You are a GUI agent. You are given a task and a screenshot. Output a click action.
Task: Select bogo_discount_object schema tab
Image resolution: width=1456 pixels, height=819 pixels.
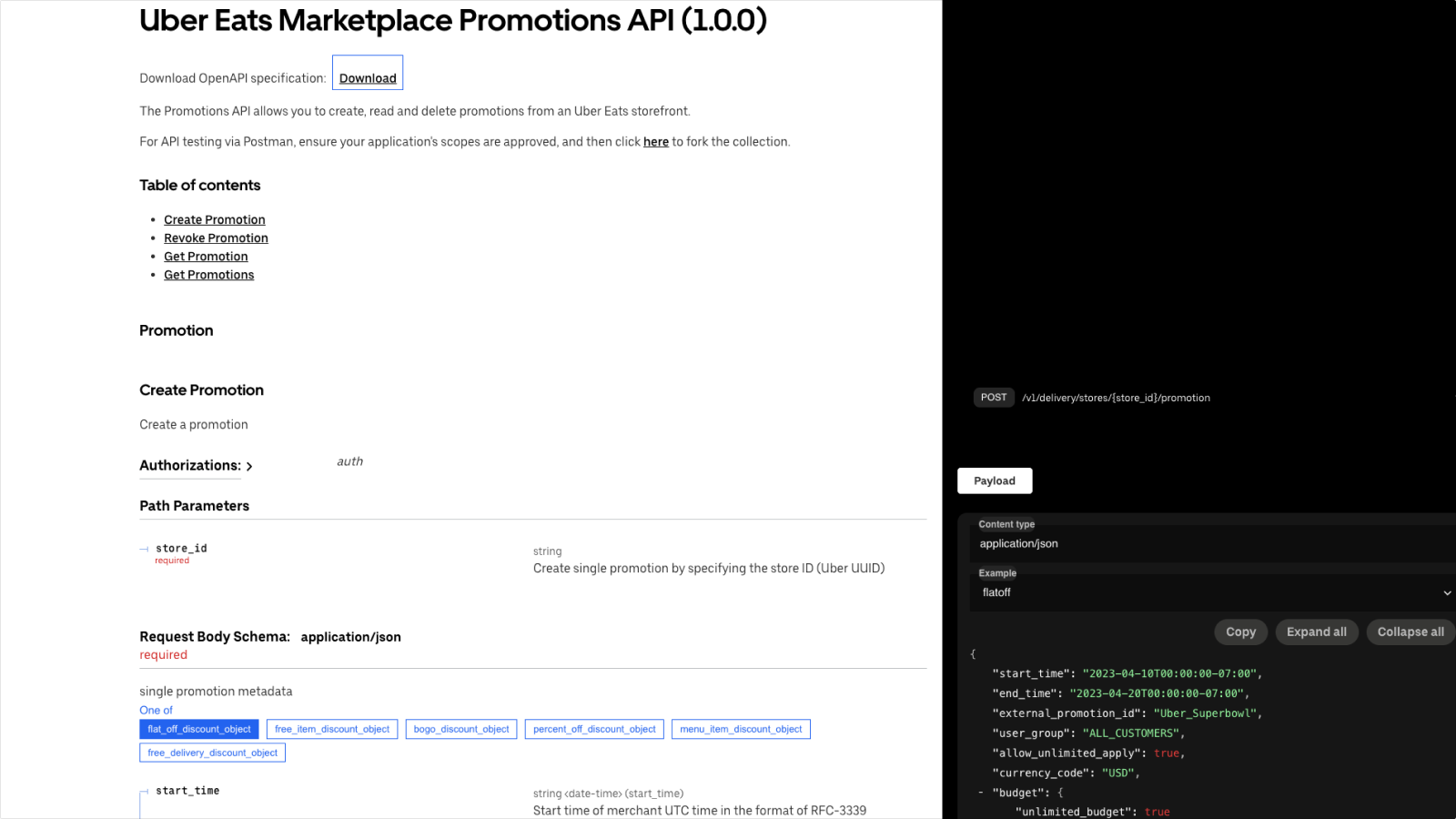[461, 729]
